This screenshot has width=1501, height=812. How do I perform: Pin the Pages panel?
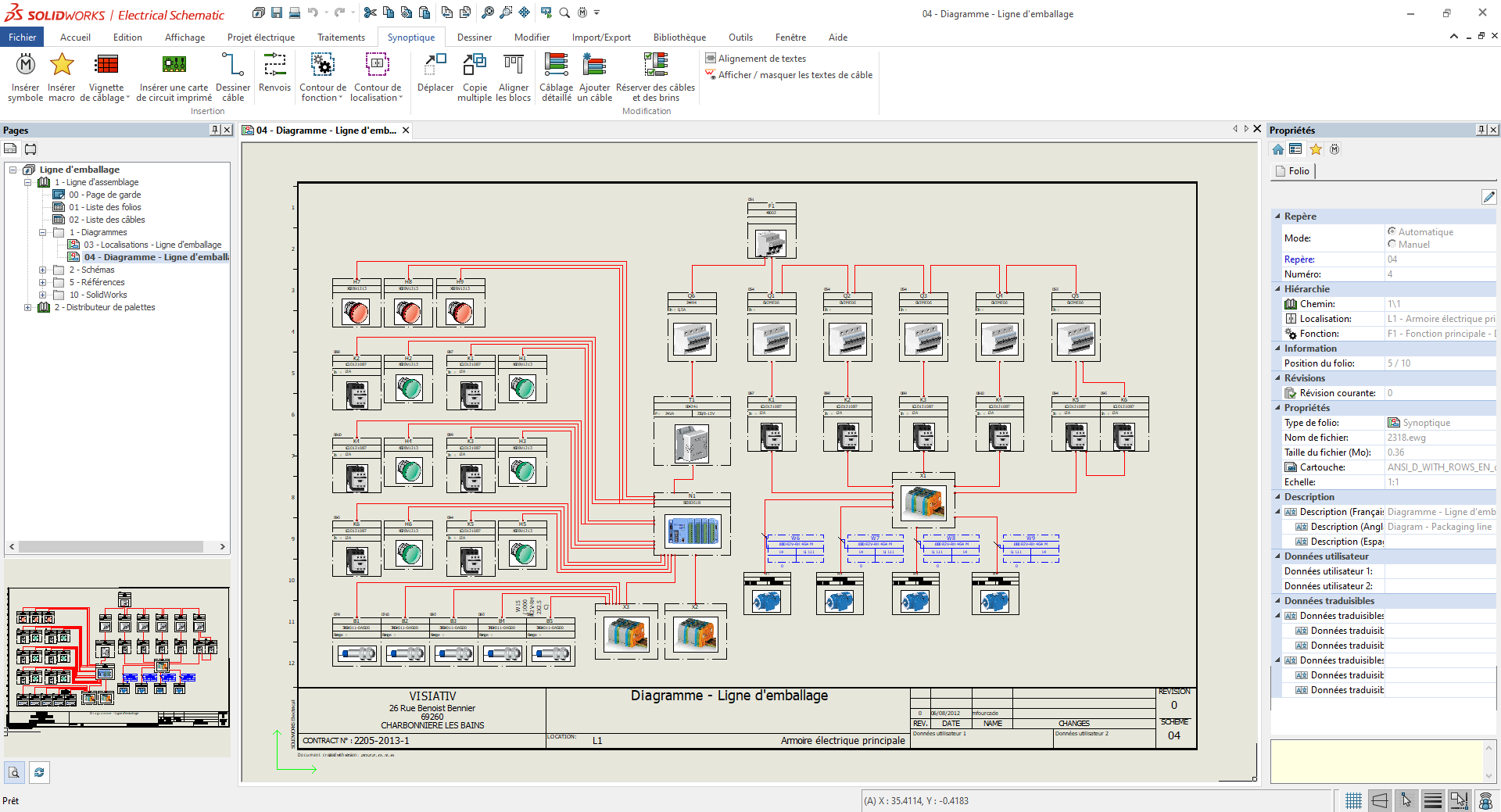point(215,130)
